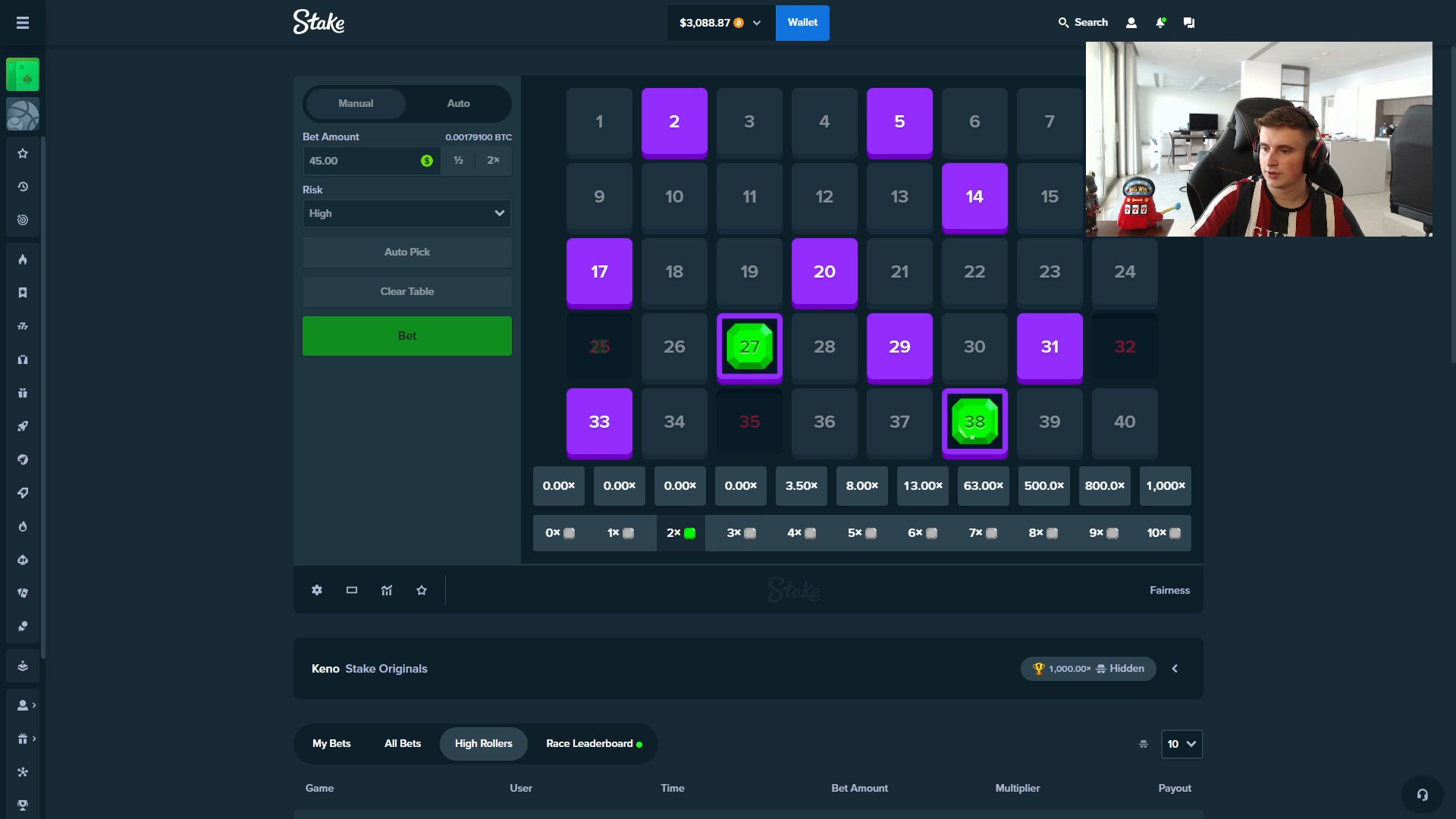Open game settings gear icon

coord(317,590)
